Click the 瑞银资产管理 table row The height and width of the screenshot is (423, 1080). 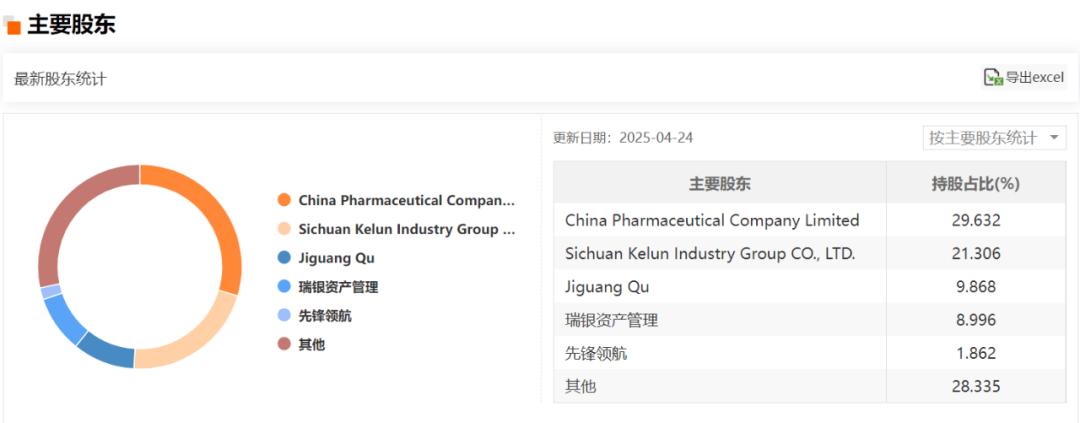pyautogui.click(x=809, y=320)
